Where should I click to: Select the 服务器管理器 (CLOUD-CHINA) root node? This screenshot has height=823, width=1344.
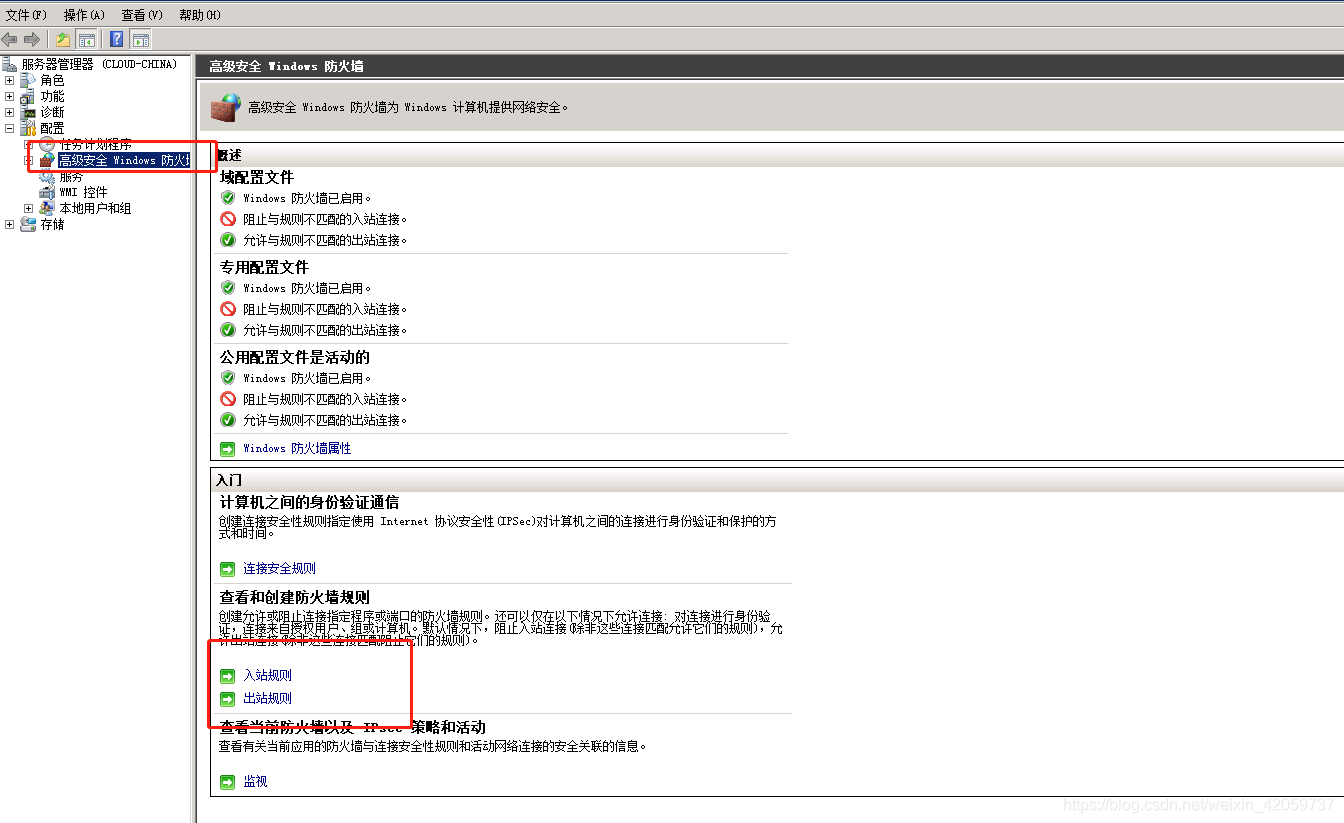pos(99,64)
